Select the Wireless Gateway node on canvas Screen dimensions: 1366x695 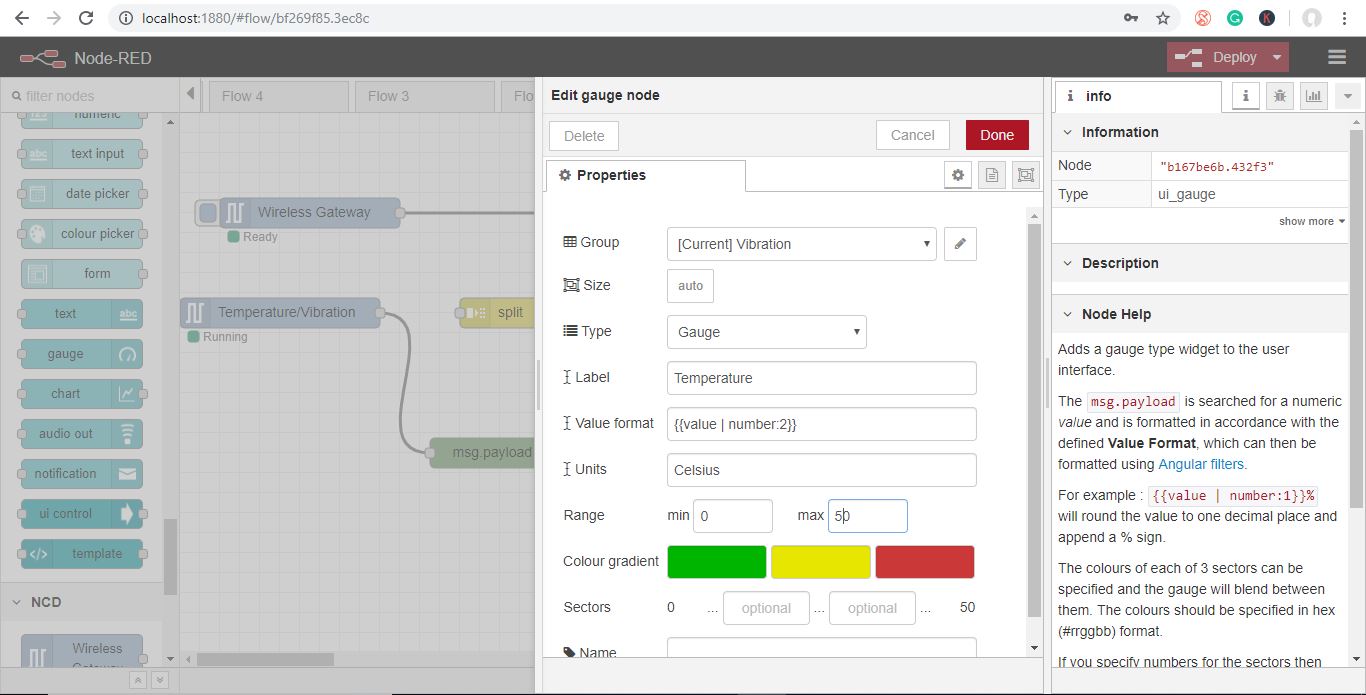pyautogui.click(x=309, y=212)
